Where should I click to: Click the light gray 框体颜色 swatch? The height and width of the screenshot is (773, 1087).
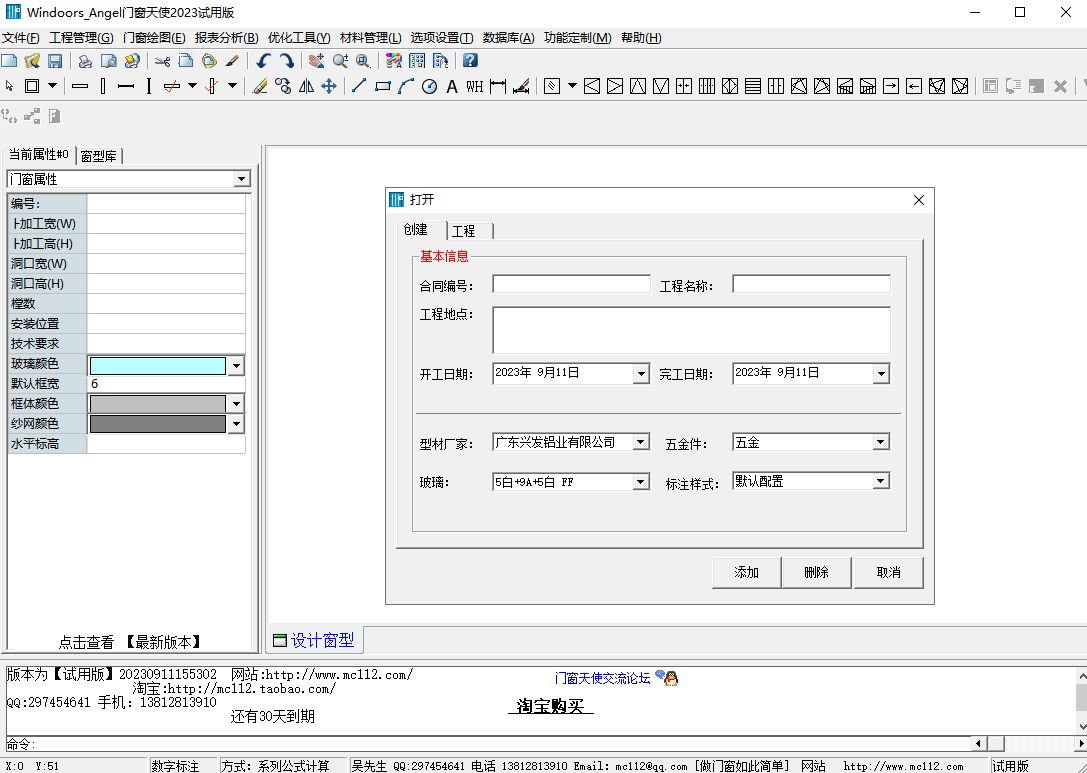click(x=158, y=403)
